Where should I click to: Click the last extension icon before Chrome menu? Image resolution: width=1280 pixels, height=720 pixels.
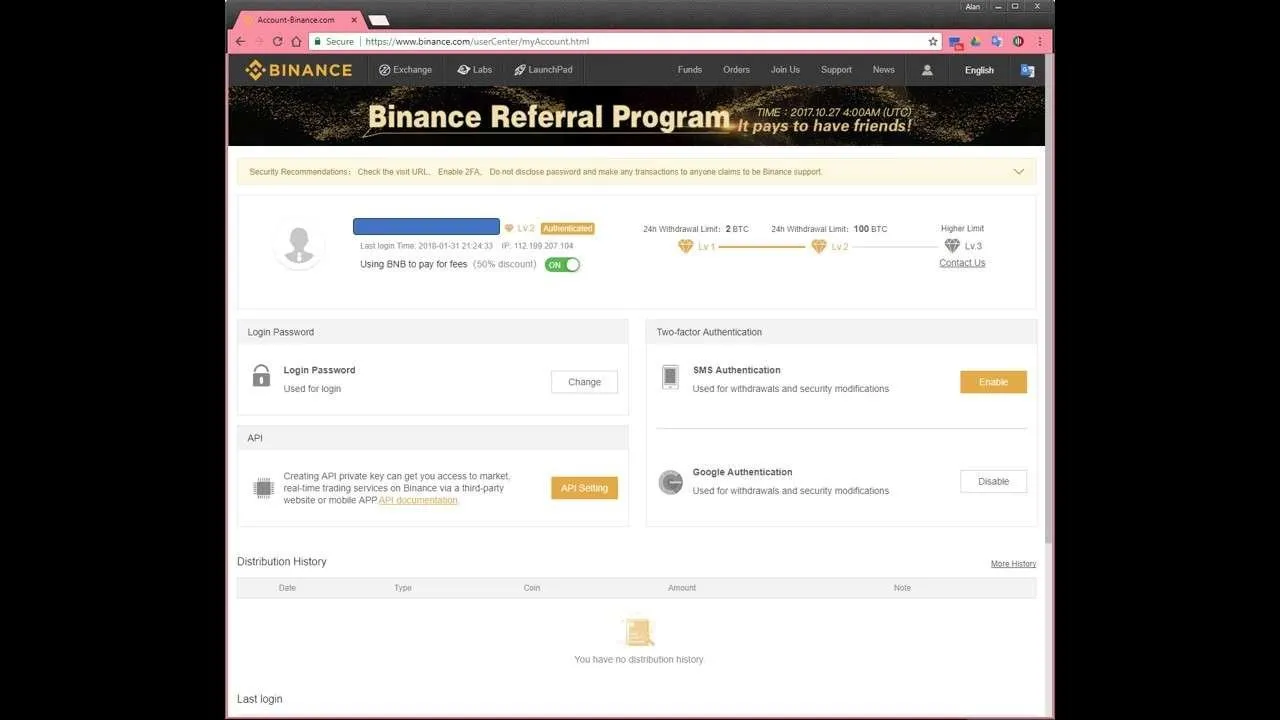[x=1018, y=42]
